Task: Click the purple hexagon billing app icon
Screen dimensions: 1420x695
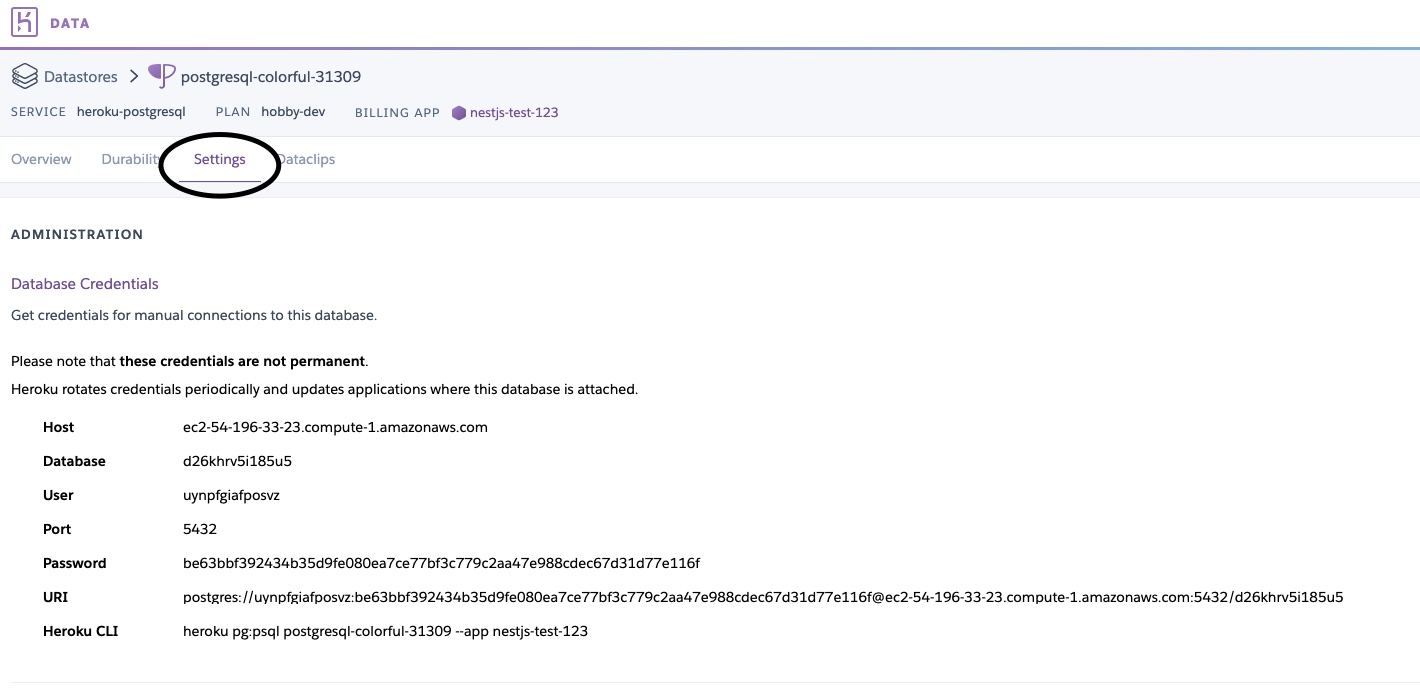Action: (x=459, y=113)
